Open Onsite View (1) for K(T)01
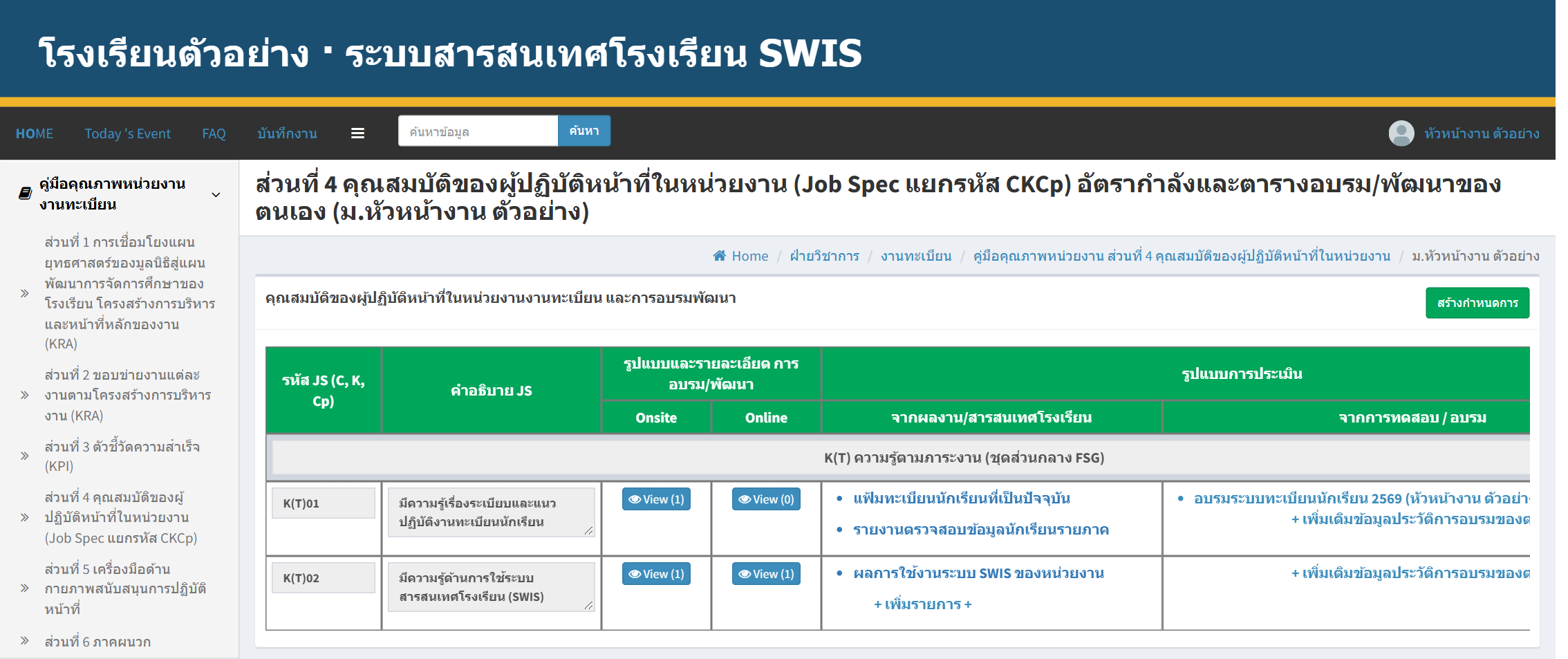 tap(656, 499)
